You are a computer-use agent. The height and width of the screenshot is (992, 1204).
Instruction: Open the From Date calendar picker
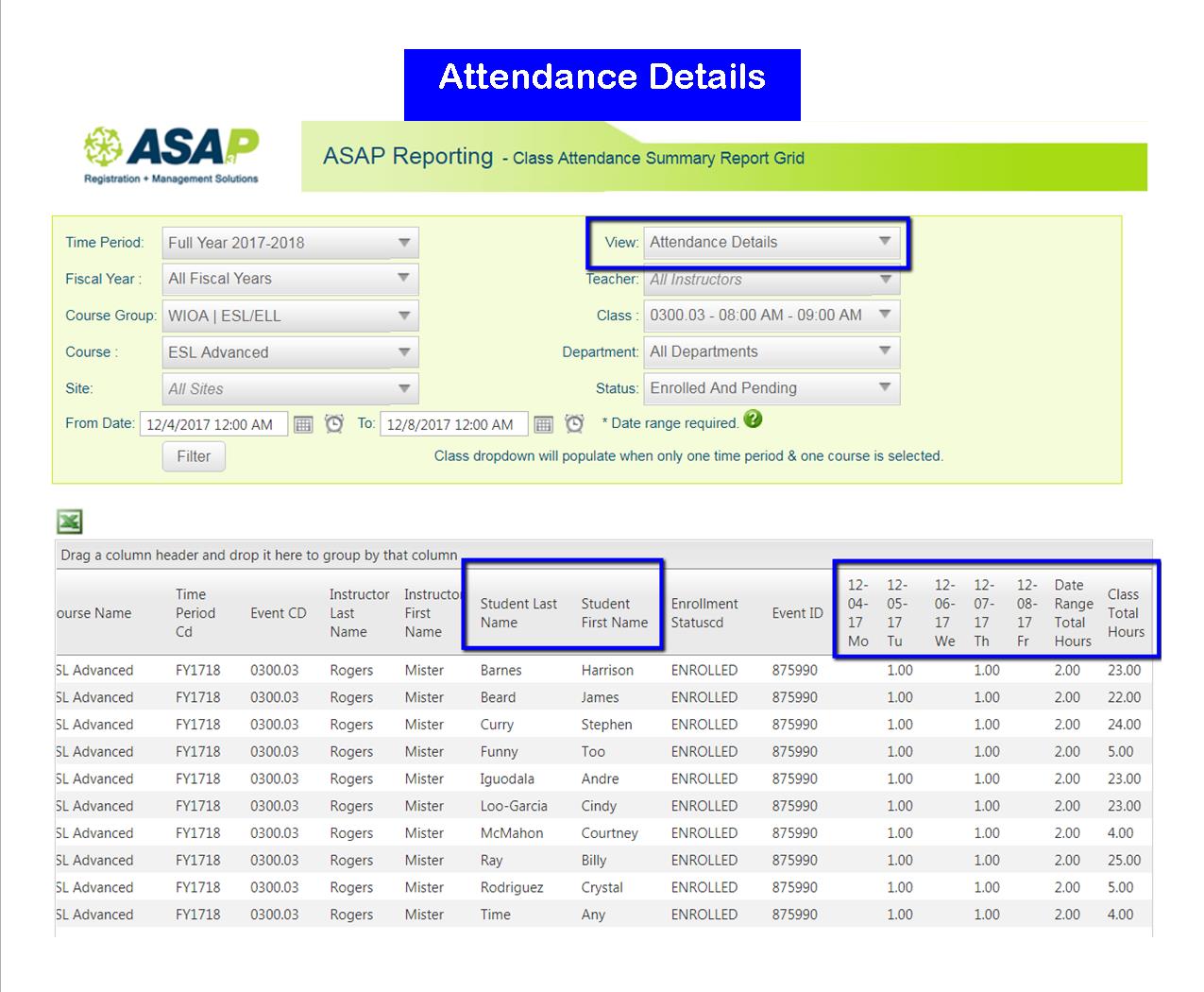click(x=303, y=424)
